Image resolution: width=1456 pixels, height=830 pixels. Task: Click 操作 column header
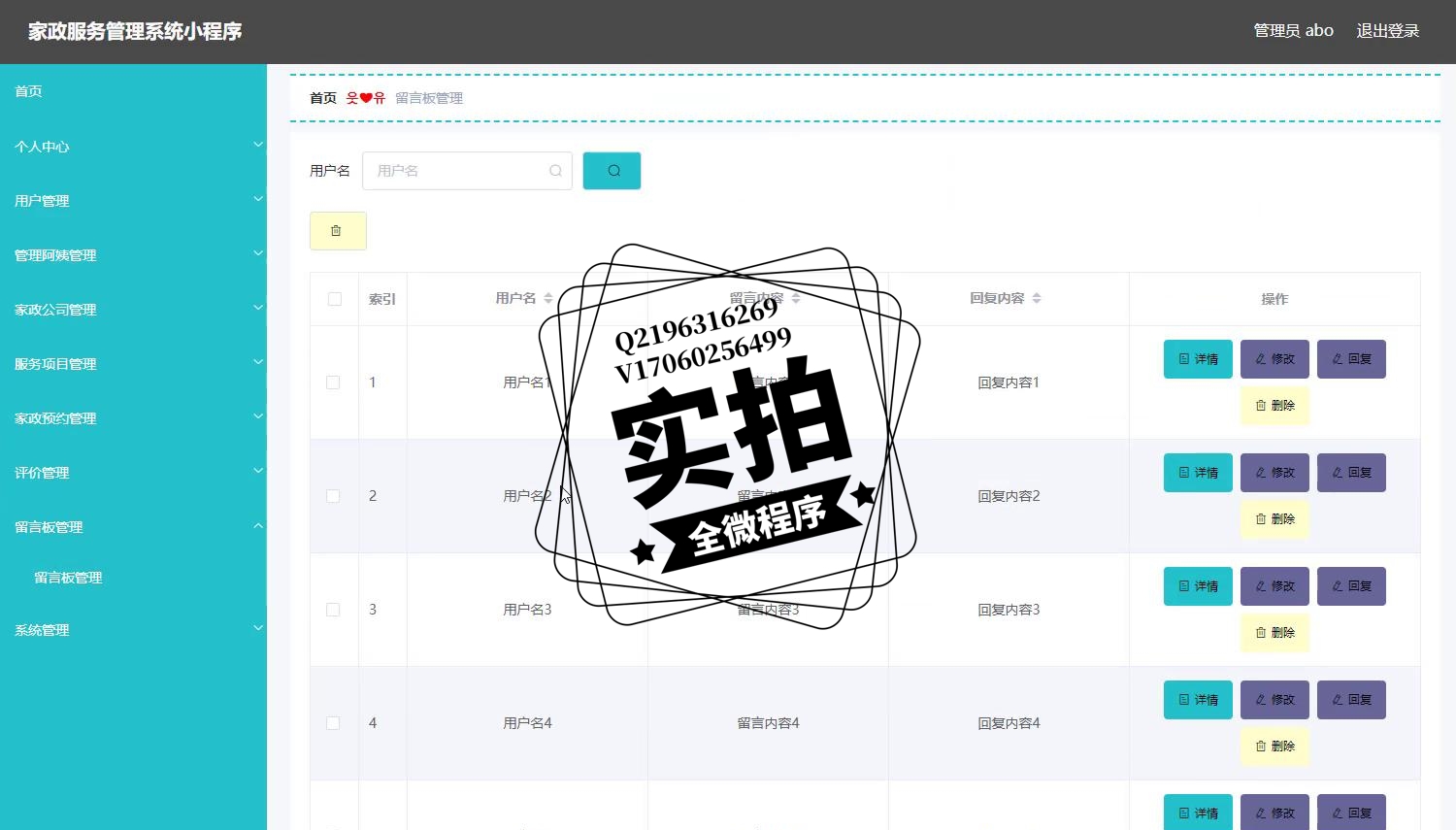point(1274,299)
